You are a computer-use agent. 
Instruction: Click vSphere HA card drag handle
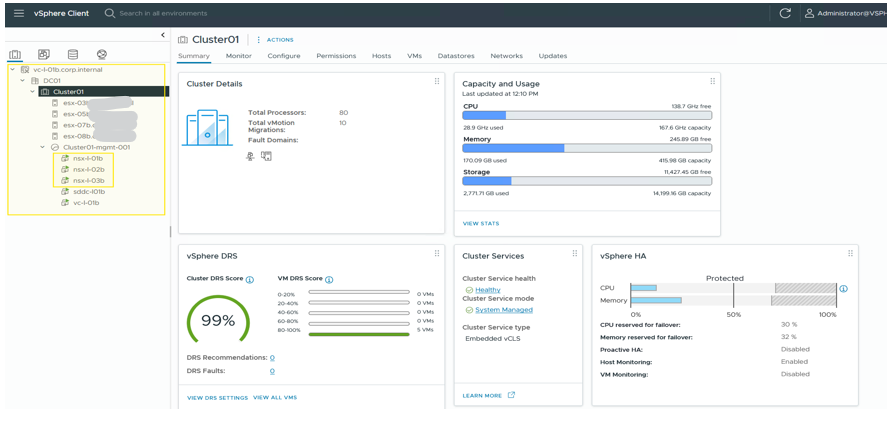pyautogui.click(x=850, y=253)
